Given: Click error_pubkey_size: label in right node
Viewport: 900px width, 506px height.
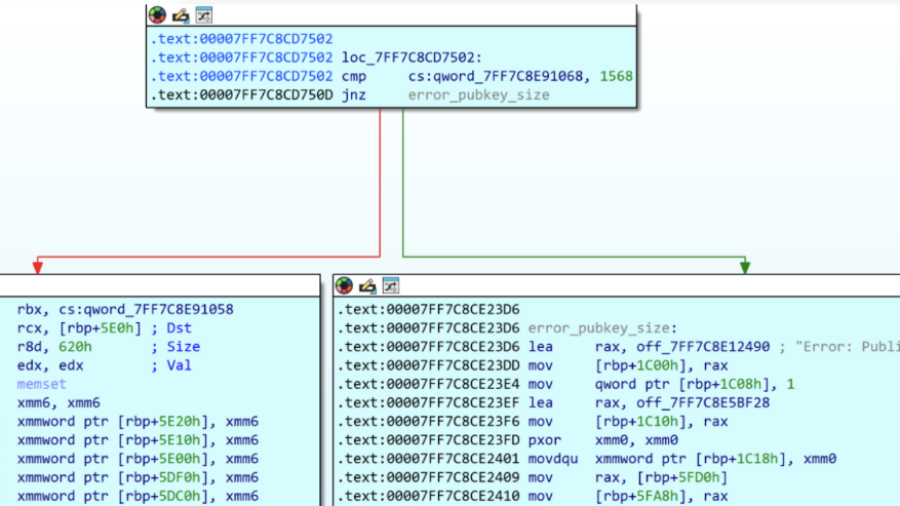Looking at the screenshot, I should (603, 328).
